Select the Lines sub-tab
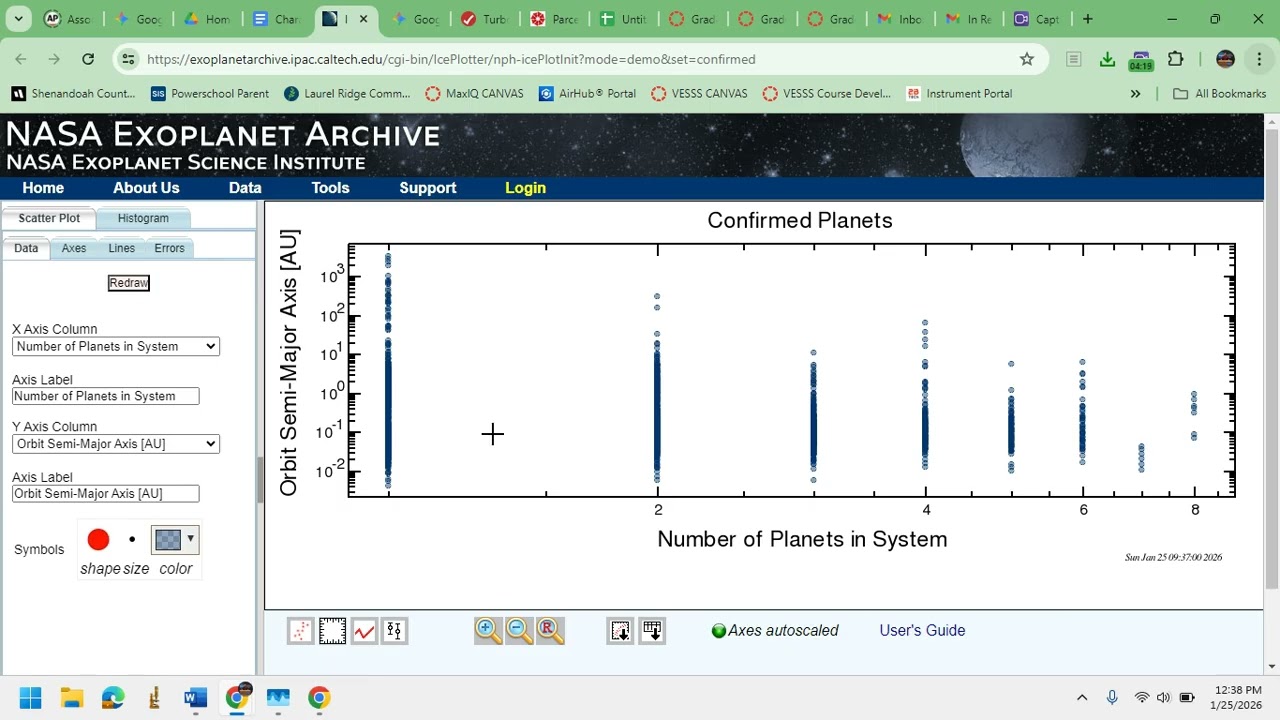Screen dimensions: 1280x720 point(121,248)
